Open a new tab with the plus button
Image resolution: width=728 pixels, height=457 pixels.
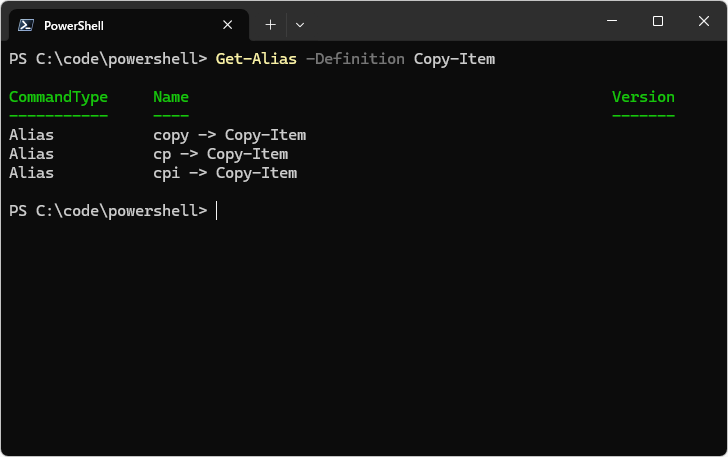coord(270,24)
